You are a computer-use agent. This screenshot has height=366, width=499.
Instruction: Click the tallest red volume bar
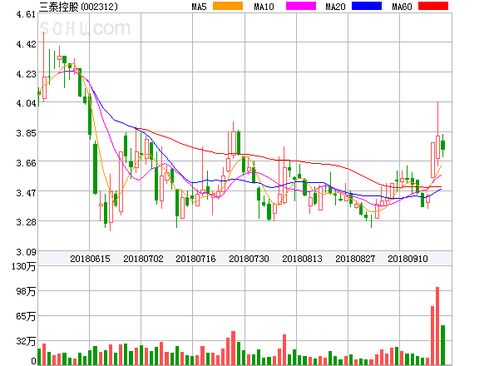[438, 326]
